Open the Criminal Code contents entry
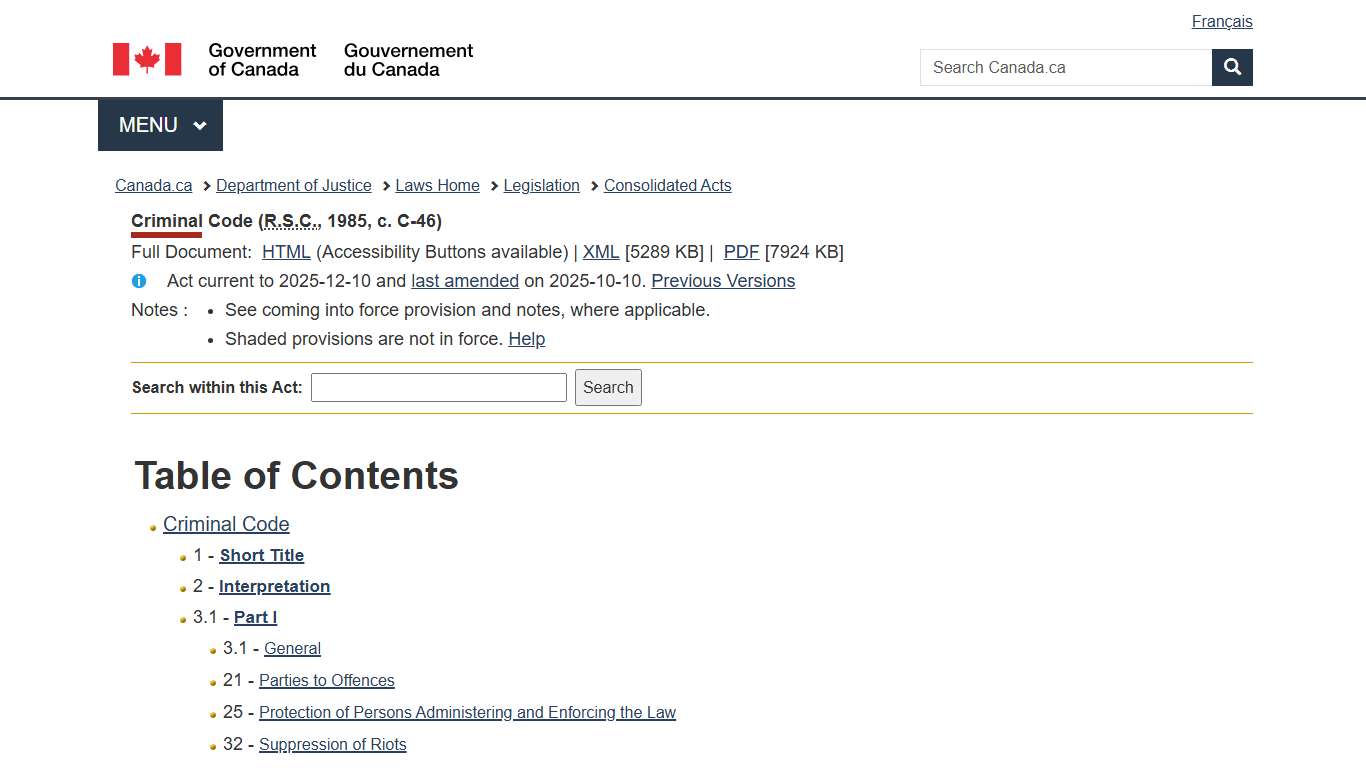This screenshot has width=1366, height=768. 226,524
